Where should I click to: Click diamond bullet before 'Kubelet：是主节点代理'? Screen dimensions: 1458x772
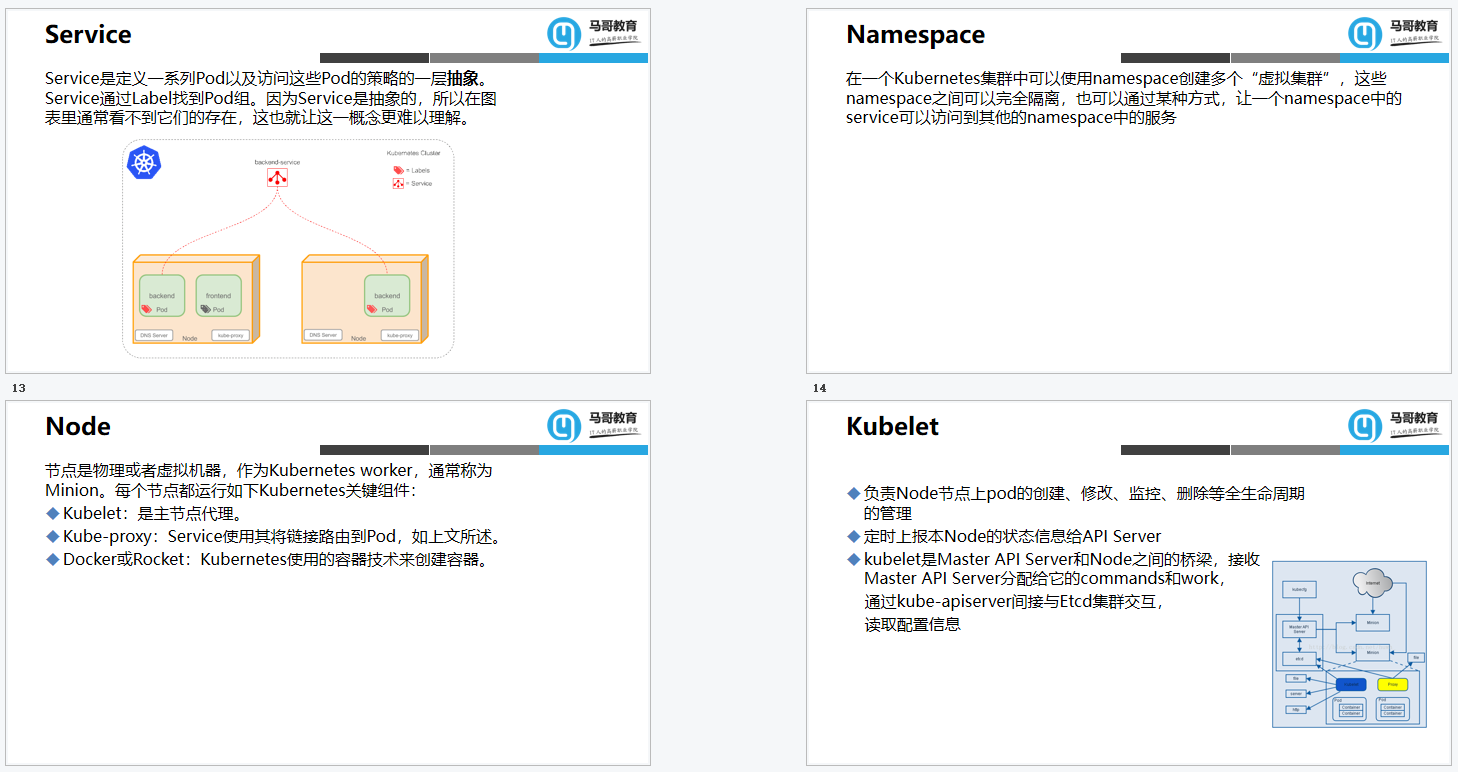(x=53, y=513)
